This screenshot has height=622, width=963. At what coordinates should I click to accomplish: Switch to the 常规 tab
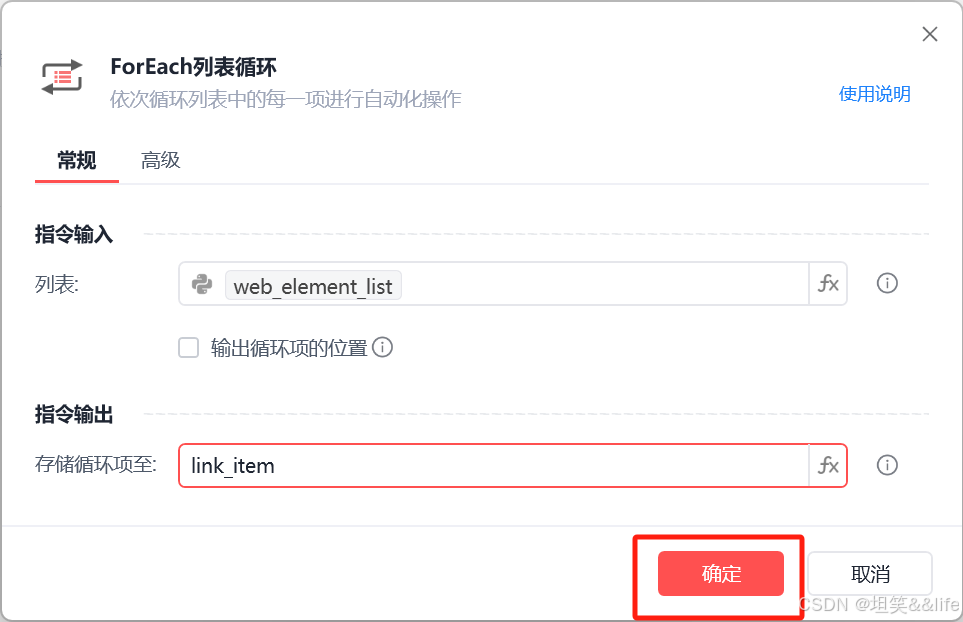(77, 161)
